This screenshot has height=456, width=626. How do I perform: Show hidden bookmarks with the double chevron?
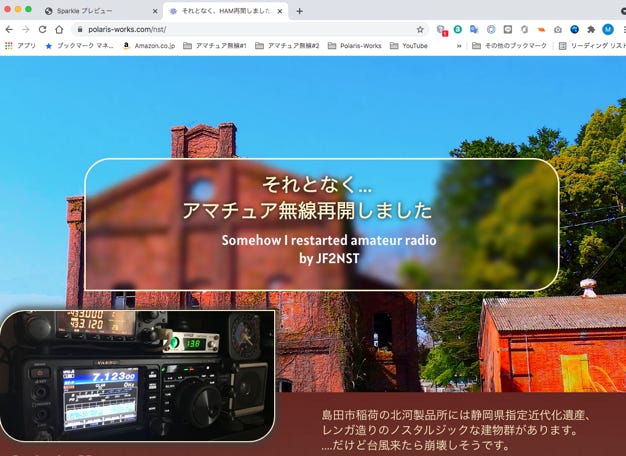[459, 46]
